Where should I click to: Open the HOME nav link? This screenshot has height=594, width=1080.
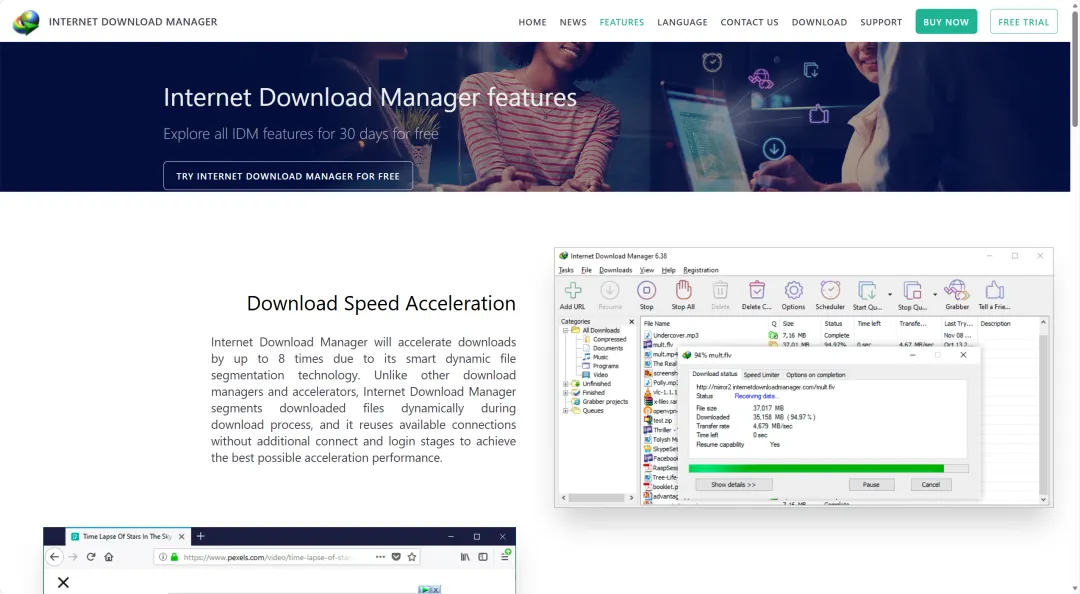(532, 22)
